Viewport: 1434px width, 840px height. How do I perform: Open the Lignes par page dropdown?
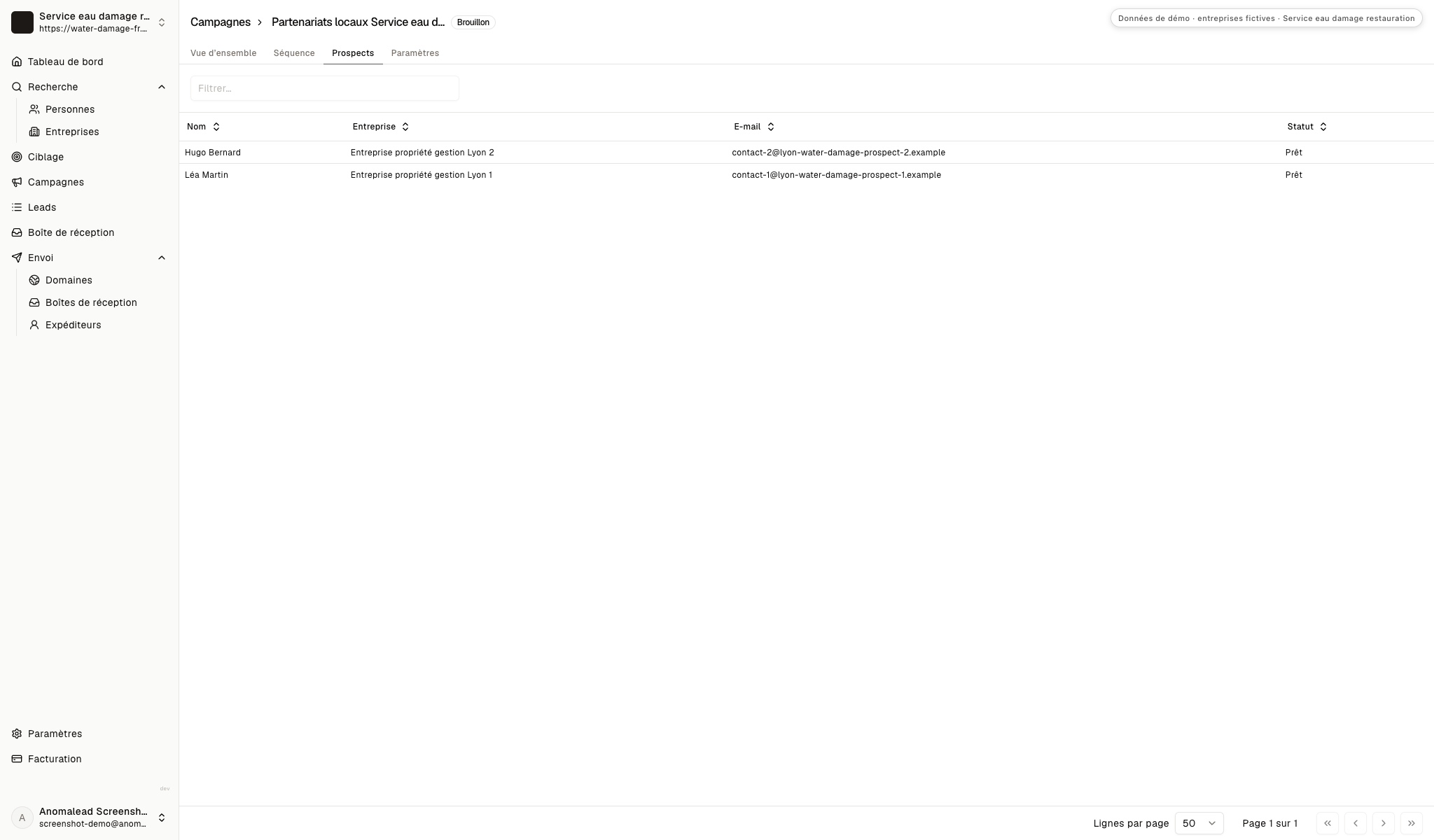click(1199, 823)
